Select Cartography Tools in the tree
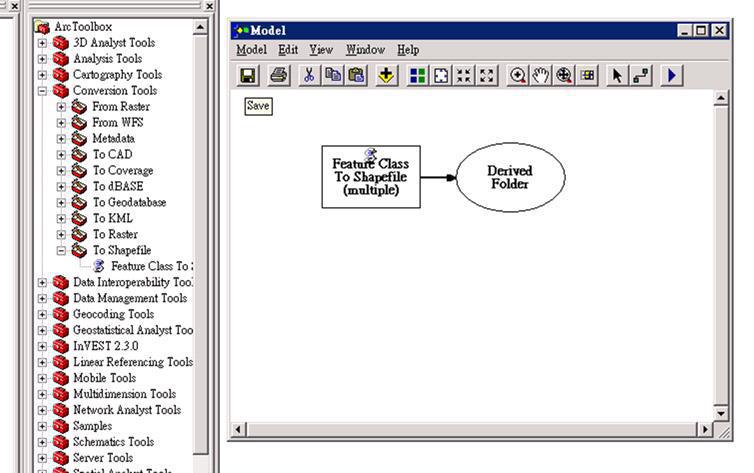The width and height of the screenshot is (754, 473). point(117,75)
